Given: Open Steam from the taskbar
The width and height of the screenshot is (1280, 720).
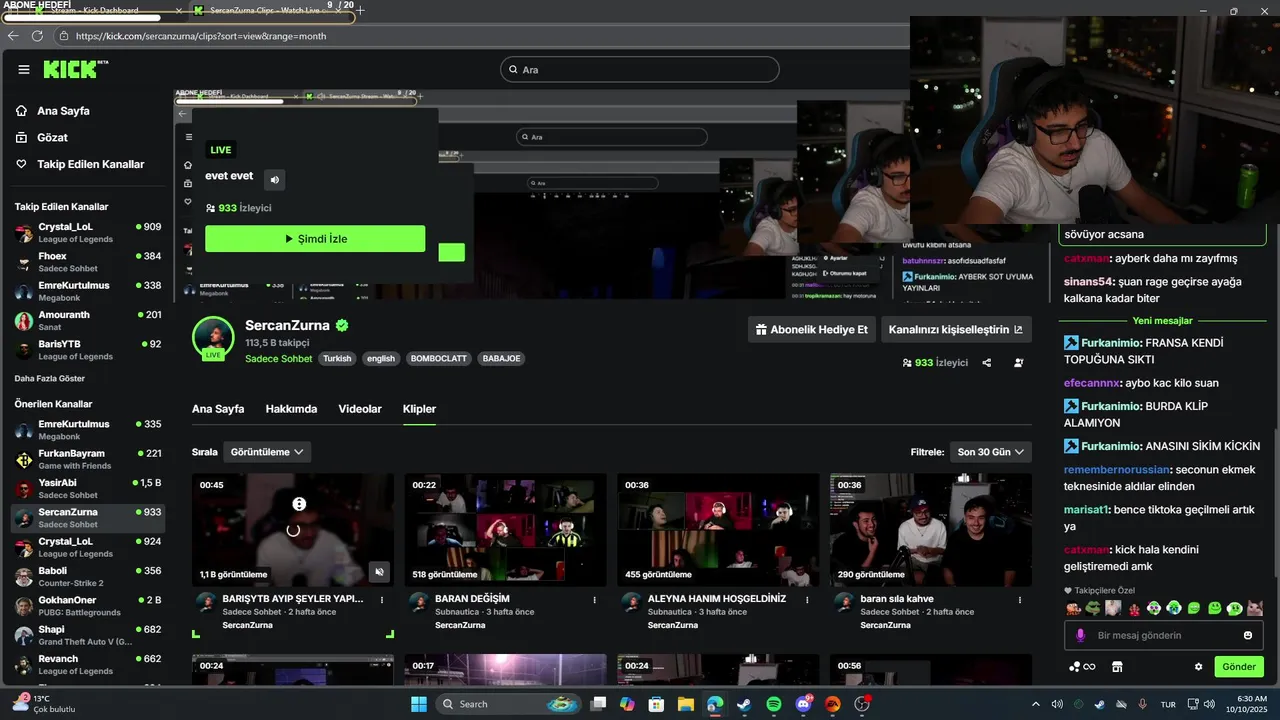Looking at the screenshot, I should pyautogui.click(x=744, y=704).
